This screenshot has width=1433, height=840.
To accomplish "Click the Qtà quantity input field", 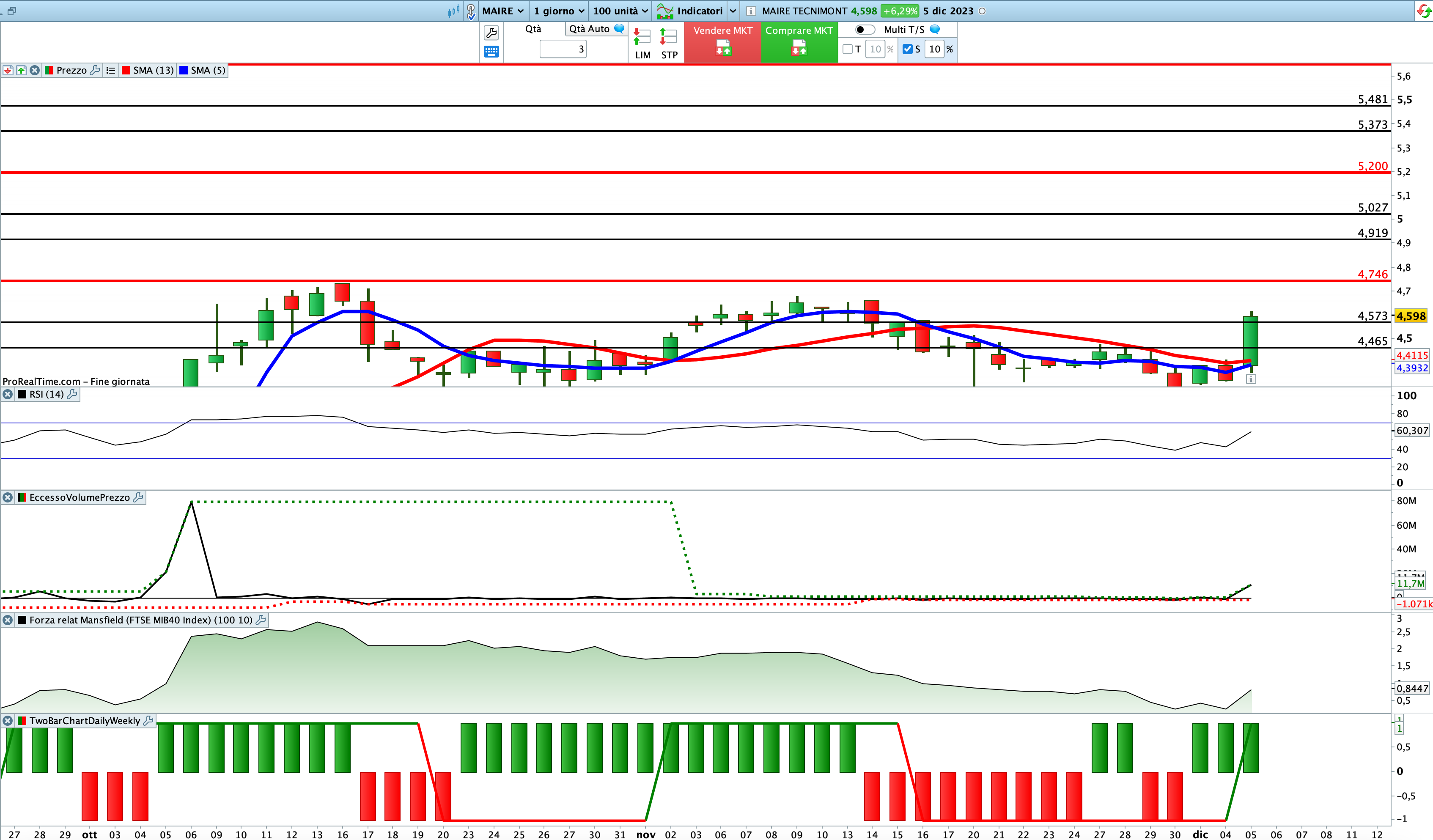I will pyautogui.click(x=563, y=49).
